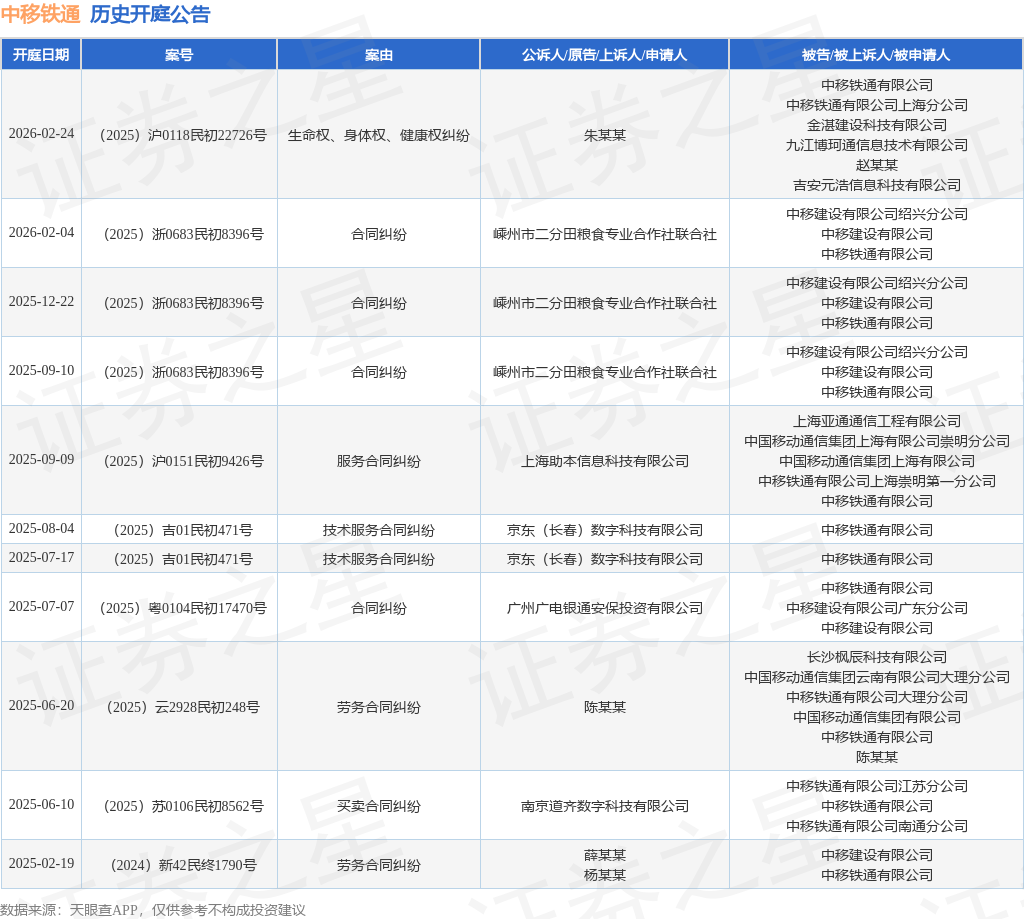The image size is (1024, 919).
Task: Click defendant 上海亚通通信工程有限公司
Action: [876, 421]
